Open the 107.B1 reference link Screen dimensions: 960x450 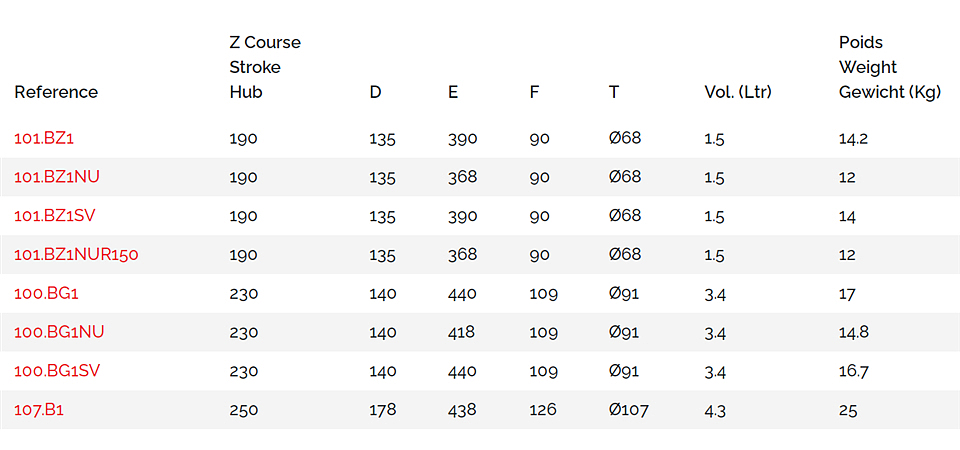coord(39,410)
